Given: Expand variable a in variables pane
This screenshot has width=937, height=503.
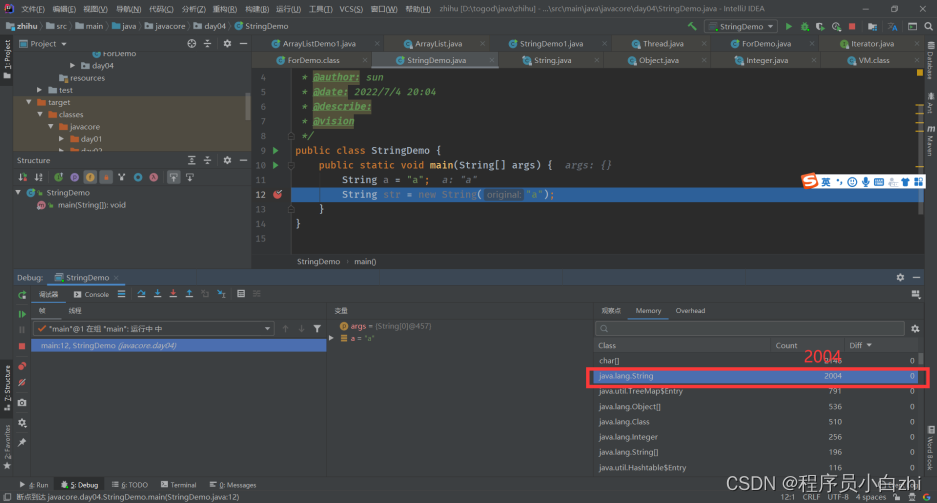Looking at the screenshot, I should point(332,338).
